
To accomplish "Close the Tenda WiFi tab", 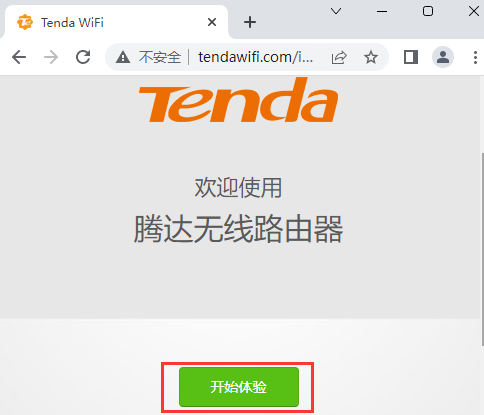I will click(212, 22).
